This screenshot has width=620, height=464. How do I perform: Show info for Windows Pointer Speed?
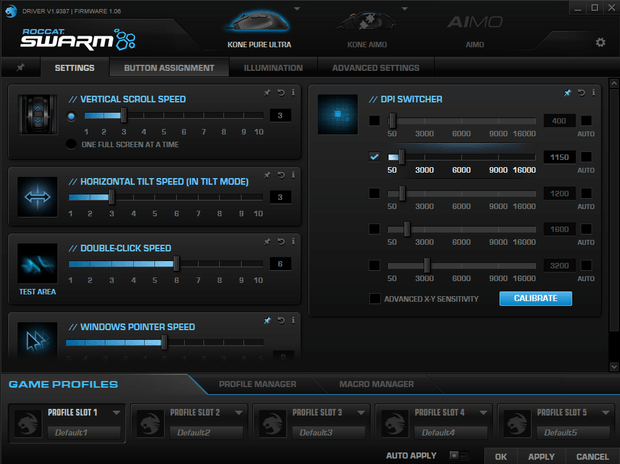click(293, 320)
